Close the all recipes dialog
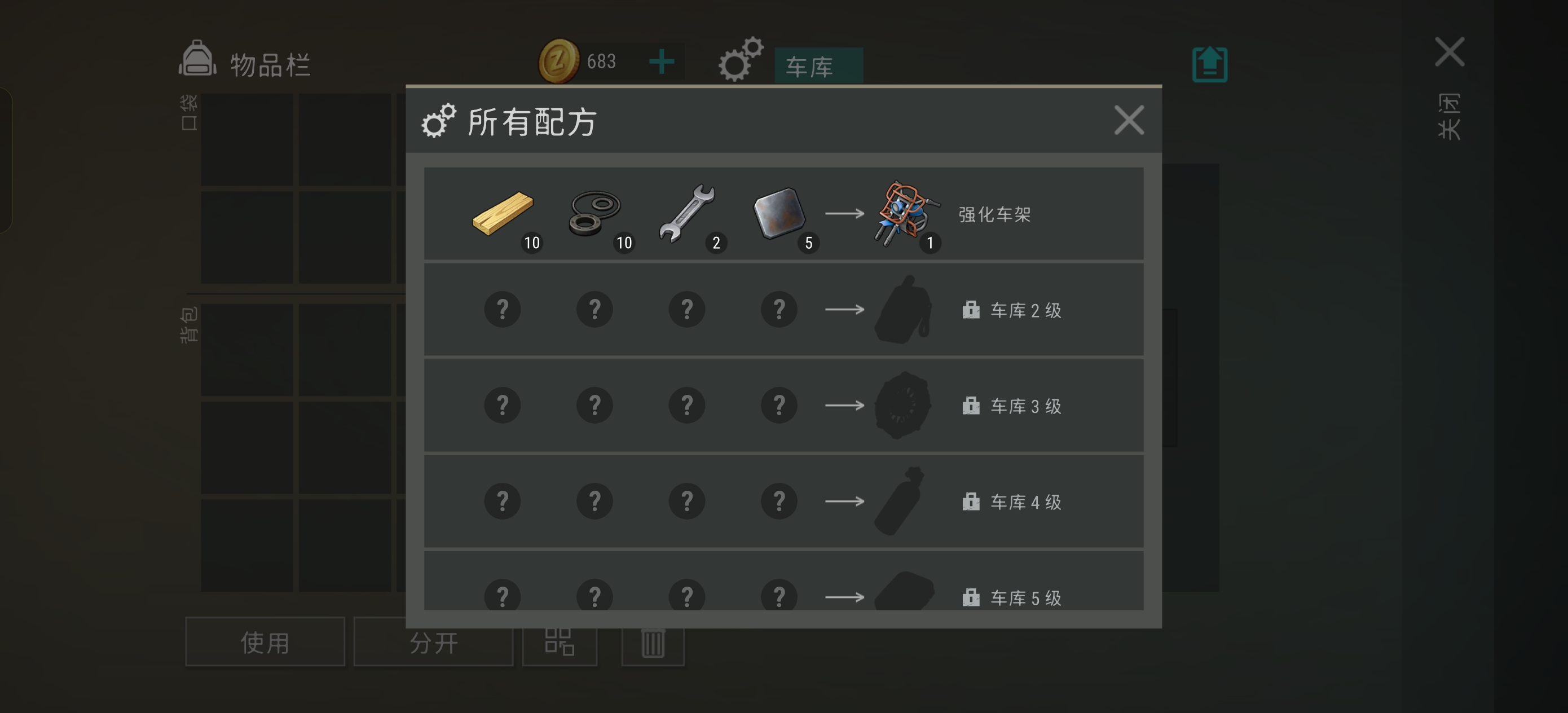Viewport: 1568px width, 713px height. [1129, 120]
